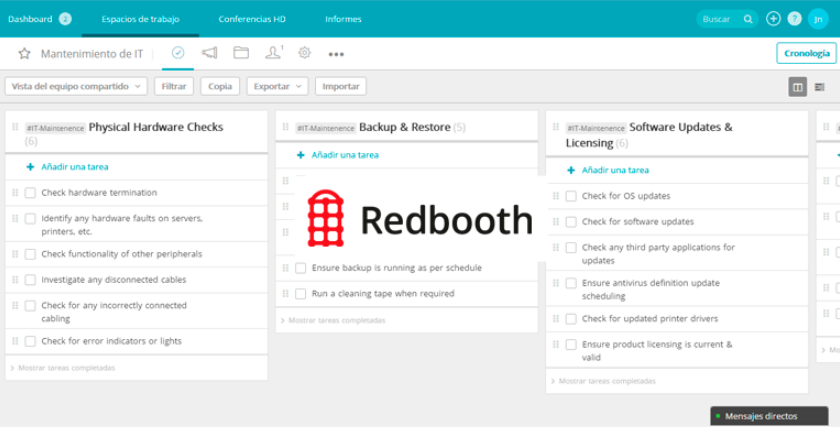Image resolution: width=840 pixels, height=427 pixels.
Task: Grab drag handle of Software Updates & Licensing list
Action: [x=556, y=127]
